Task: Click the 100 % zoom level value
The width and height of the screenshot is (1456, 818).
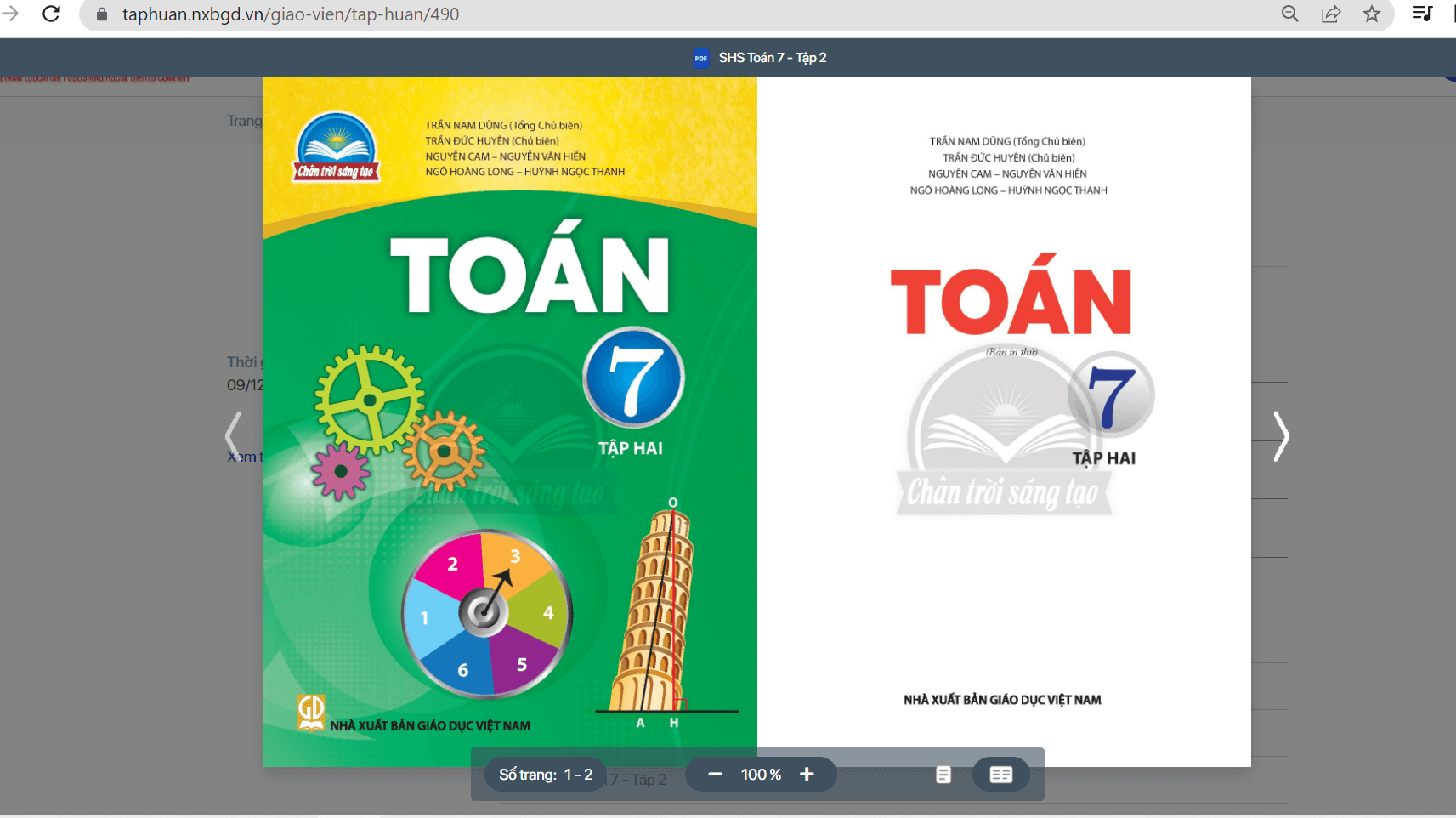Action: coord(761,775)
